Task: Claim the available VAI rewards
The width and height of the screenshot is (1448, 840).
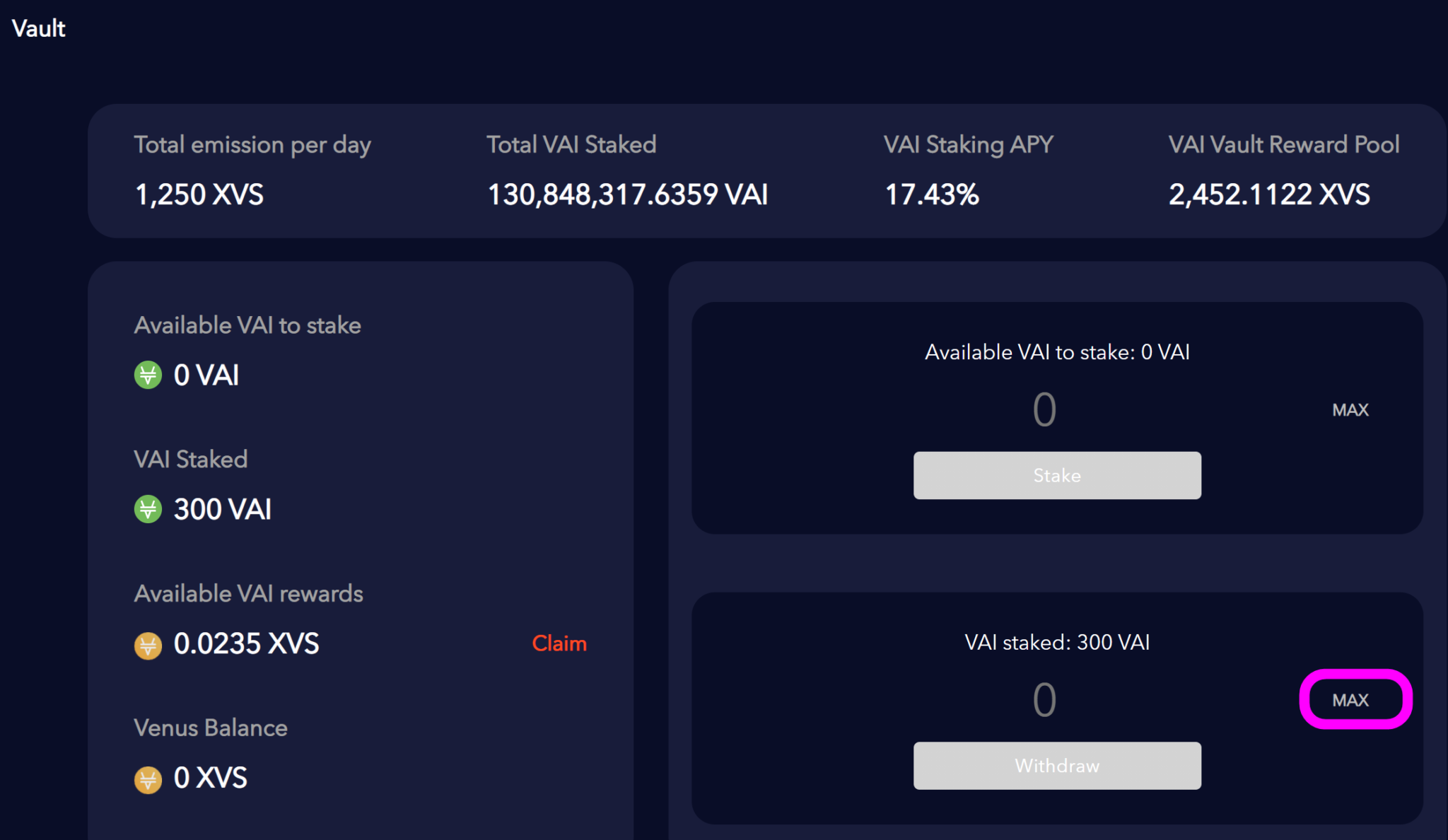Action: point(559,643)
